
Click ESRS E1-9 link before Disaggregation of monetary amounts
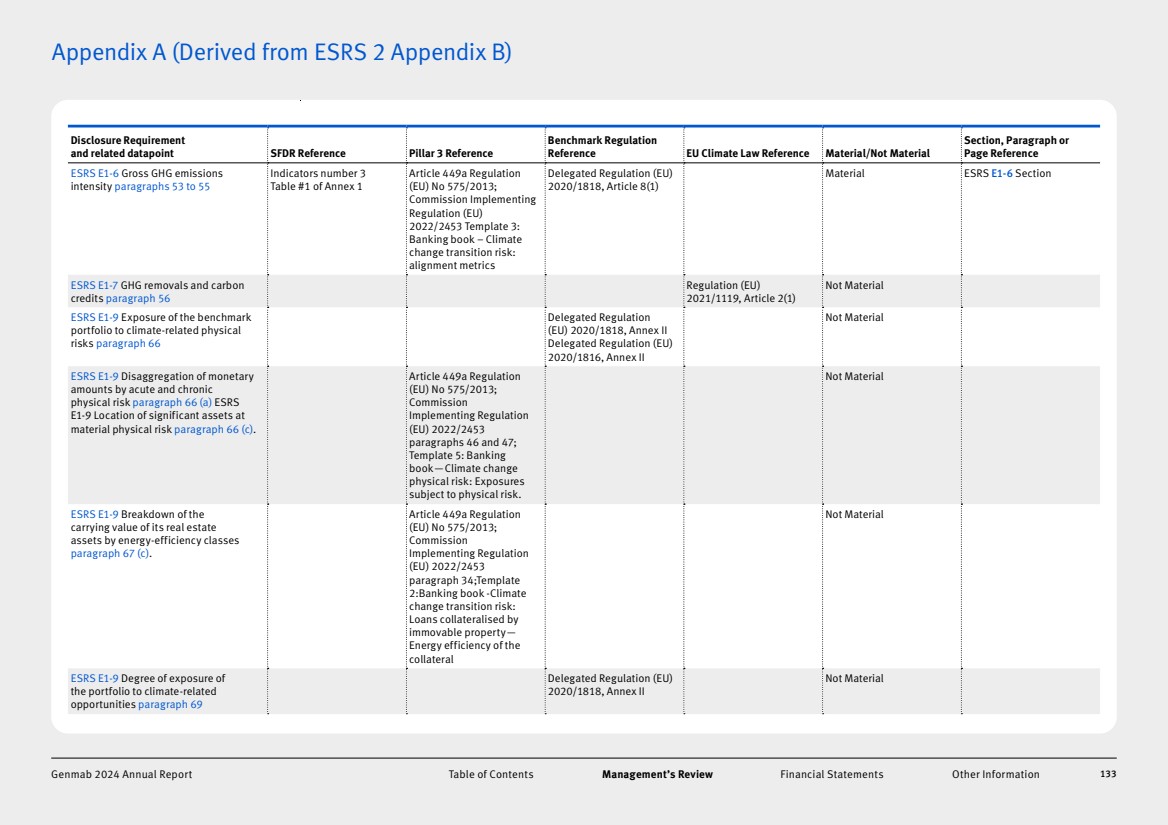94,377
